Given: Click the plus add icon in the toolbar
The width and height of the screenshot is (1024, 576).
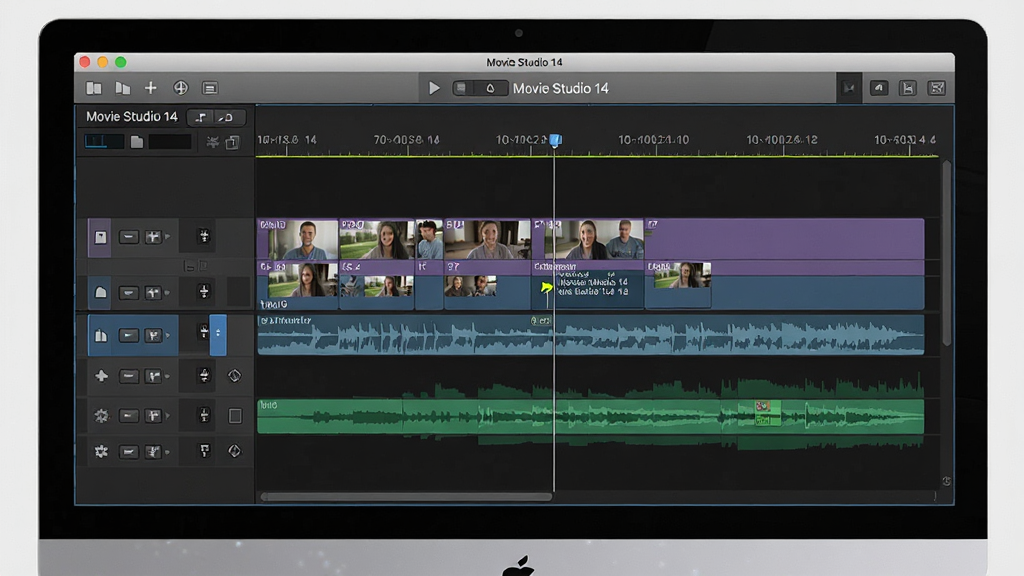Looking at the screenshot, I should (x=151, y=88).
